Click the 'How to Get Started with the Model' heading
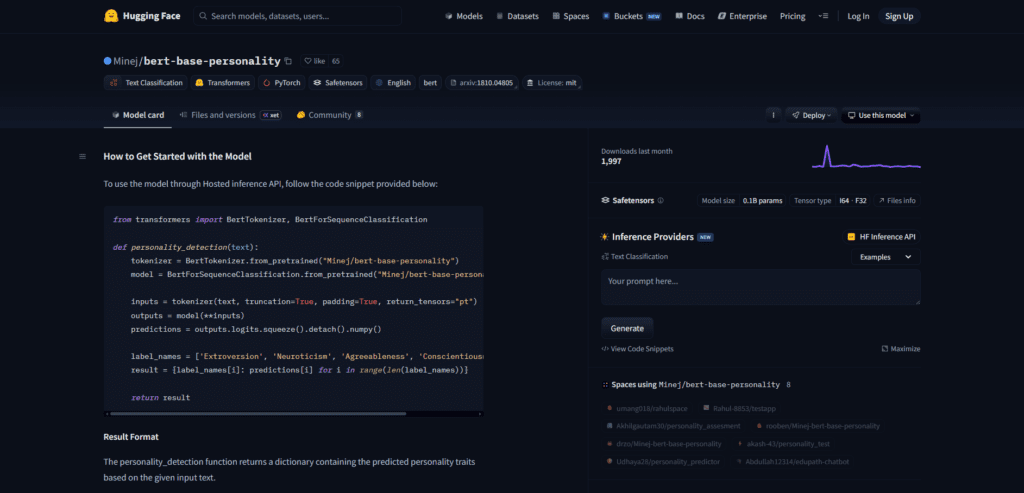 tap(178, 157)
